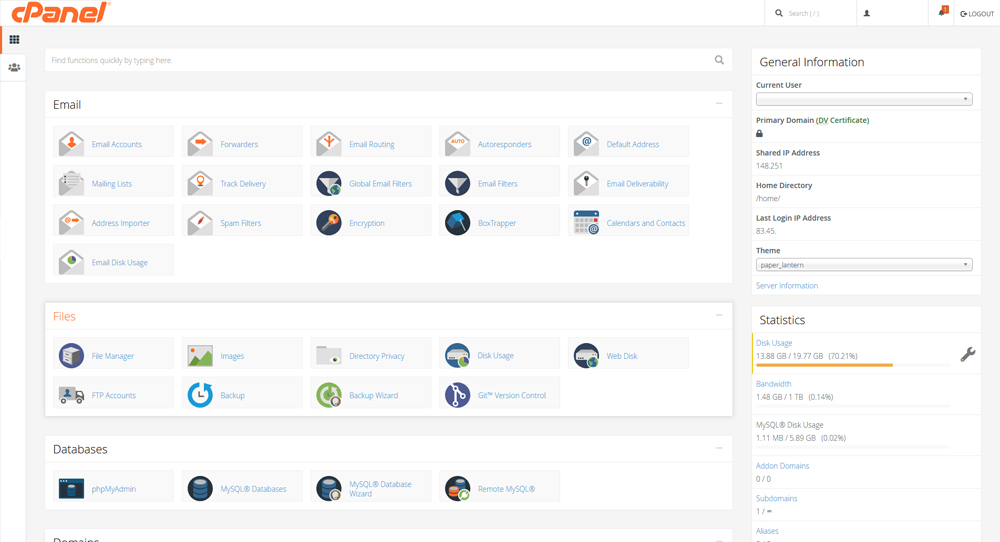
Task: Click the home grid sidebar icon
Action: (x=14, y=40)
